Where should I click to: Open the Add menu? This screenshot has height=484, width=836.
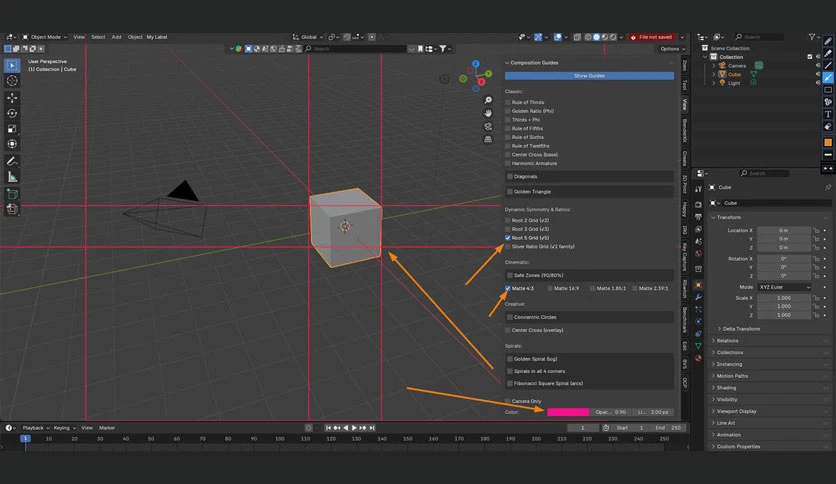[x=116, y=37]
